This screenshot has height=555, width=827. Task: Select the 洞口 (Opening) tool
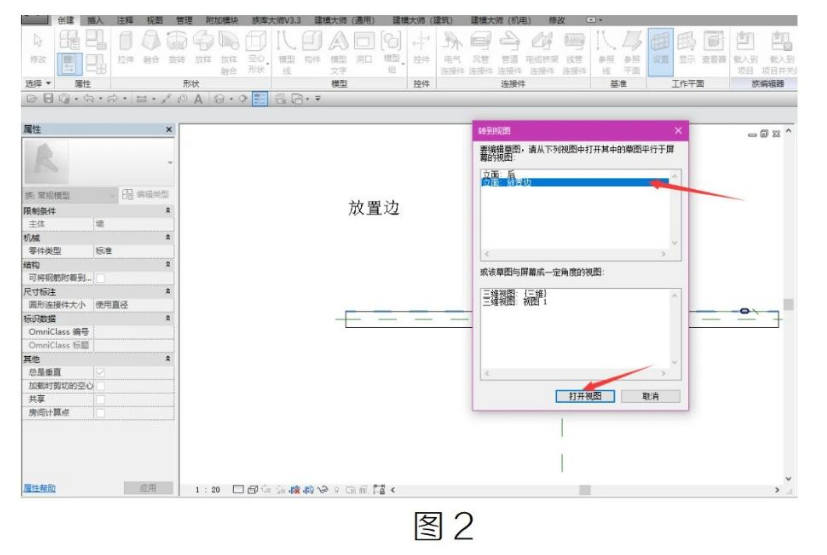click(x=364, y=47)
